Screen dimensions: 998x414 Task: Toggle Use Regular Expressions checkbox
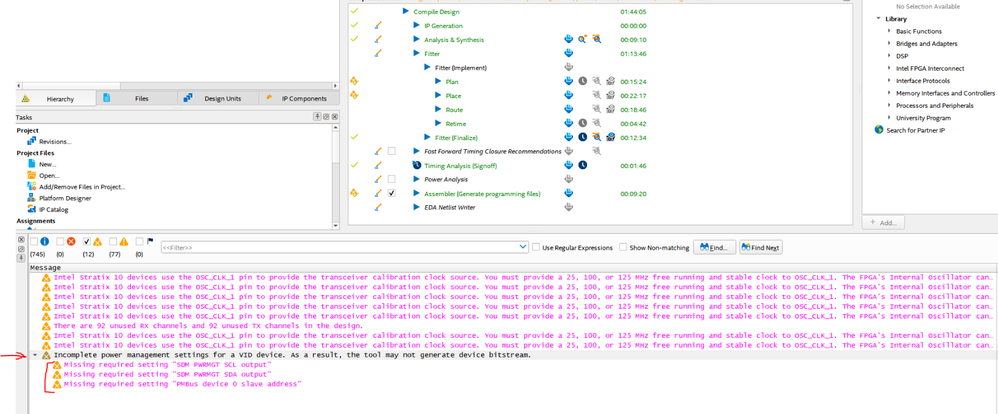point(536,247)
